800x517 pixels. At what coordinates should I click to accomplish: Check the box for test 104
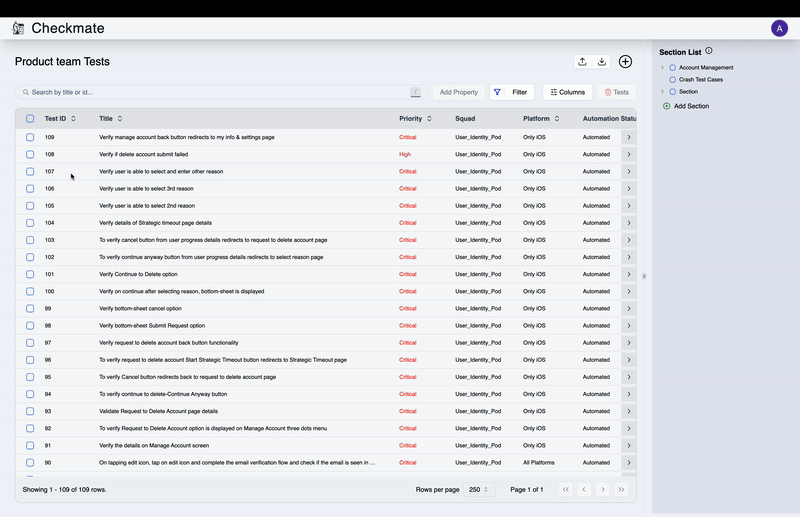(x=30, y=223)
